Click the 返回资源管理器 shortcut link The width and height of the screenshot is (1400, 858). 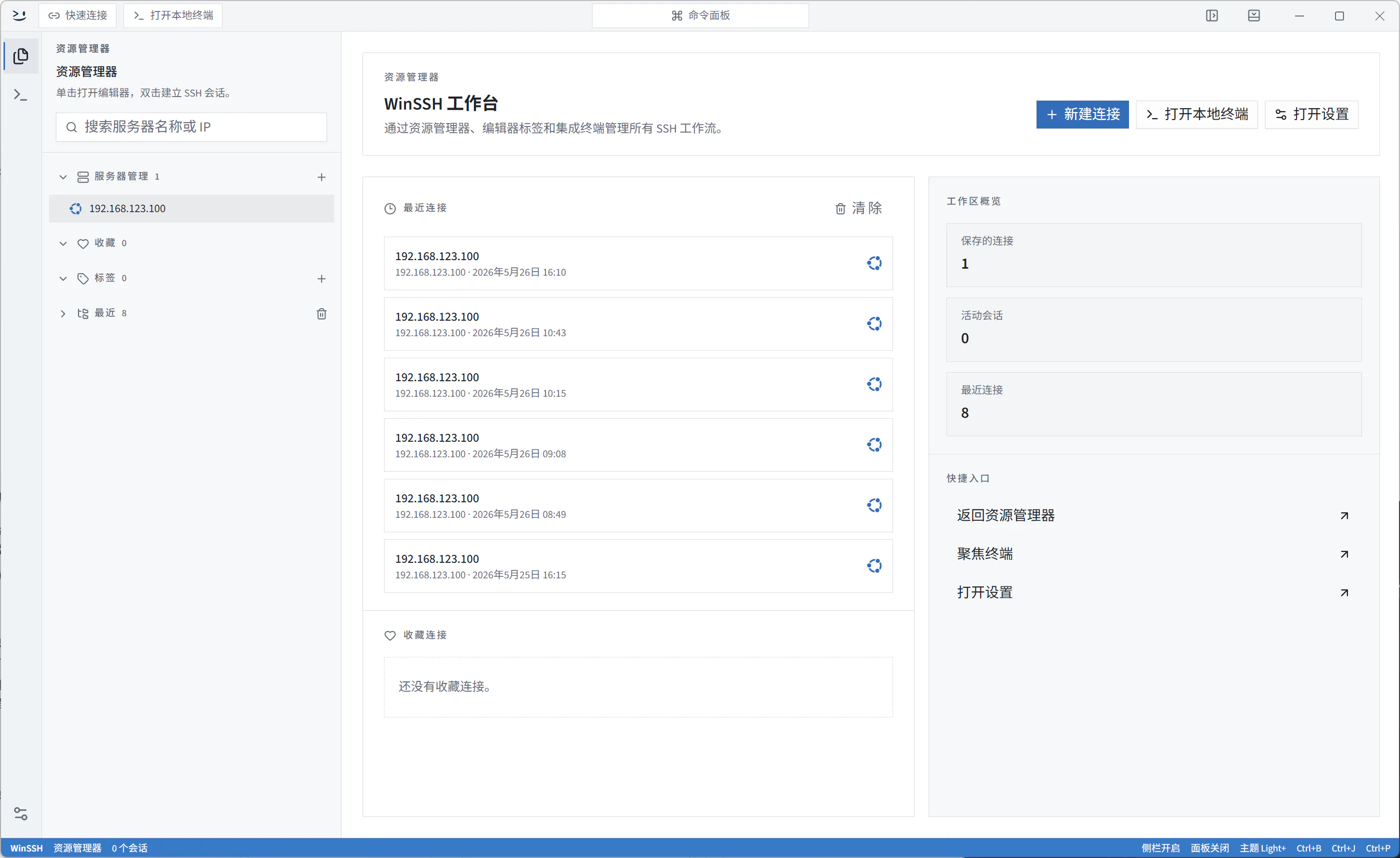[x=1153, y=515]
